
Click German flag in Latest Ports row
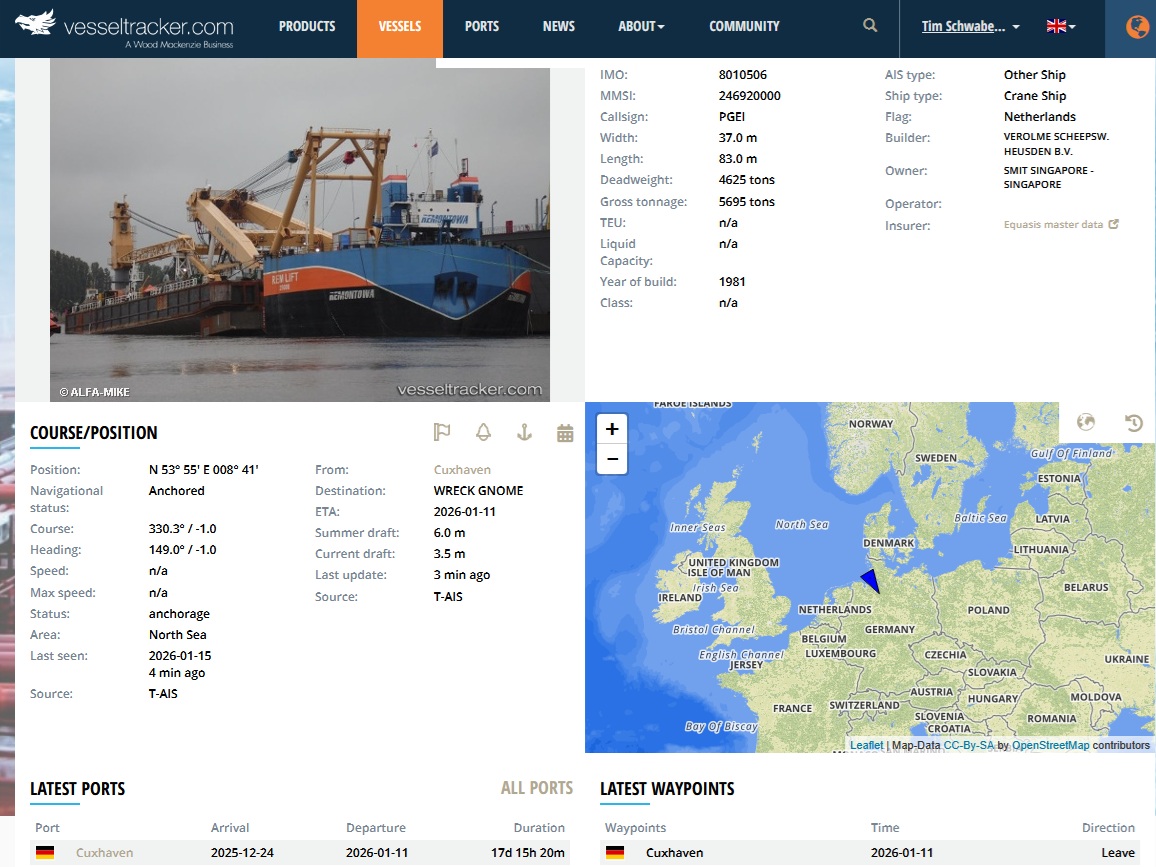[x=45, y=852]
